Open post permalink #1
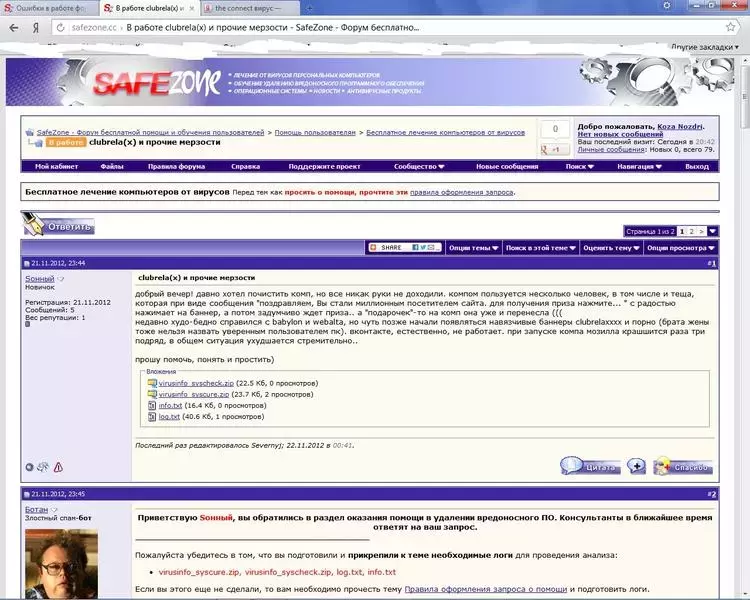750x600 pixels. (x=712, y=263)
